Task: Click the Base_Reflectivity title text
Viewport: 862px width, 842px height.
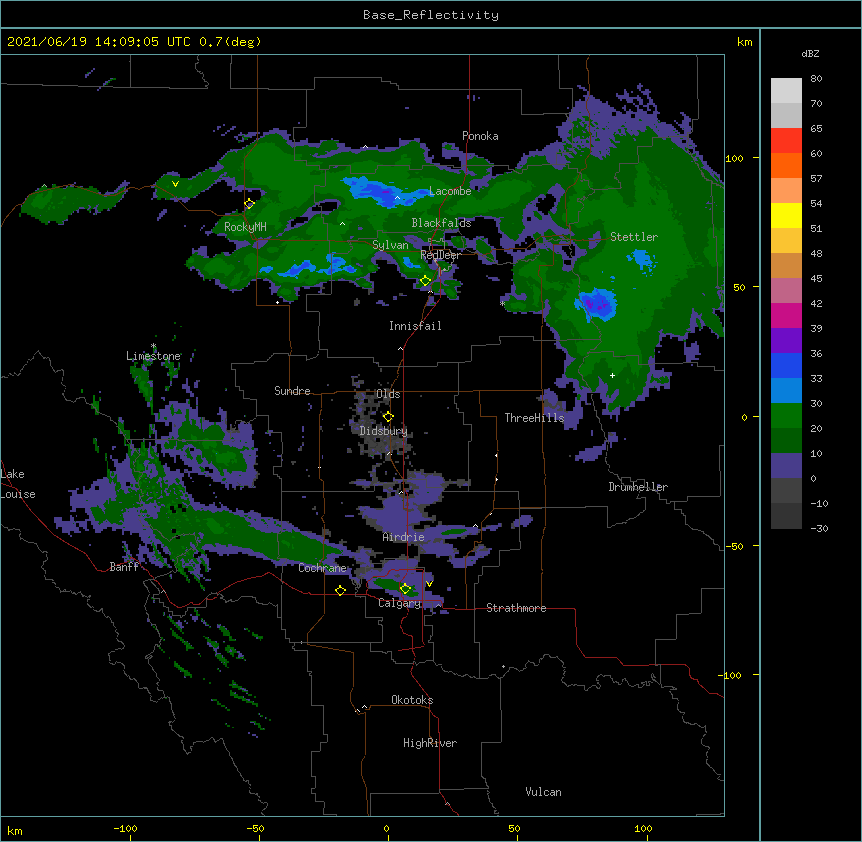Action: point(431,15)
